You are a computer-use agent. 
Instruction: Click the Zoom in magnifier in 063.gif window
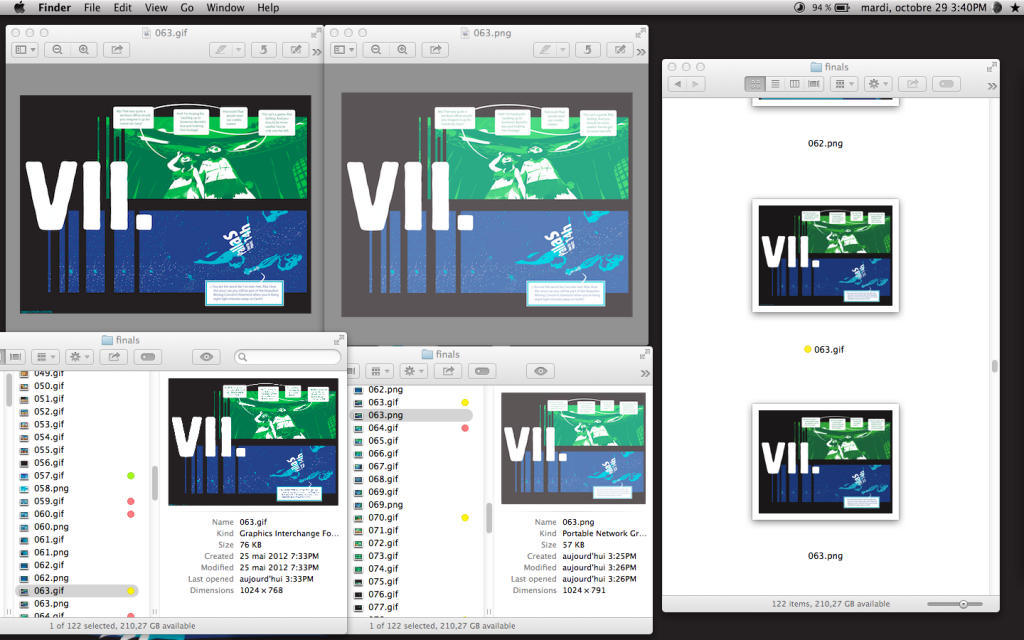[84, 49]
